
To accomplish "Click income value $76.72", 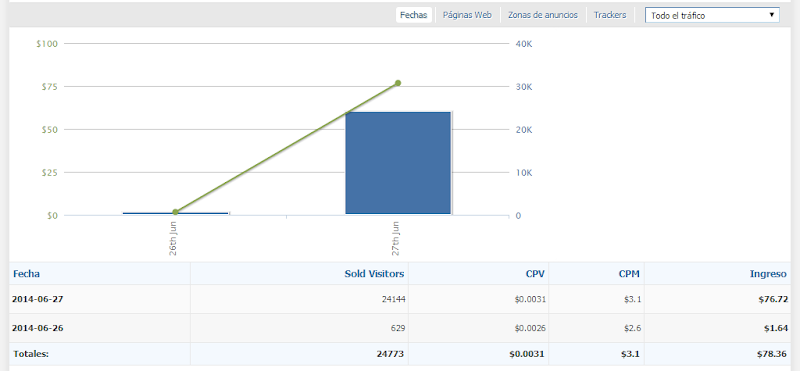I will click(773, 299).
